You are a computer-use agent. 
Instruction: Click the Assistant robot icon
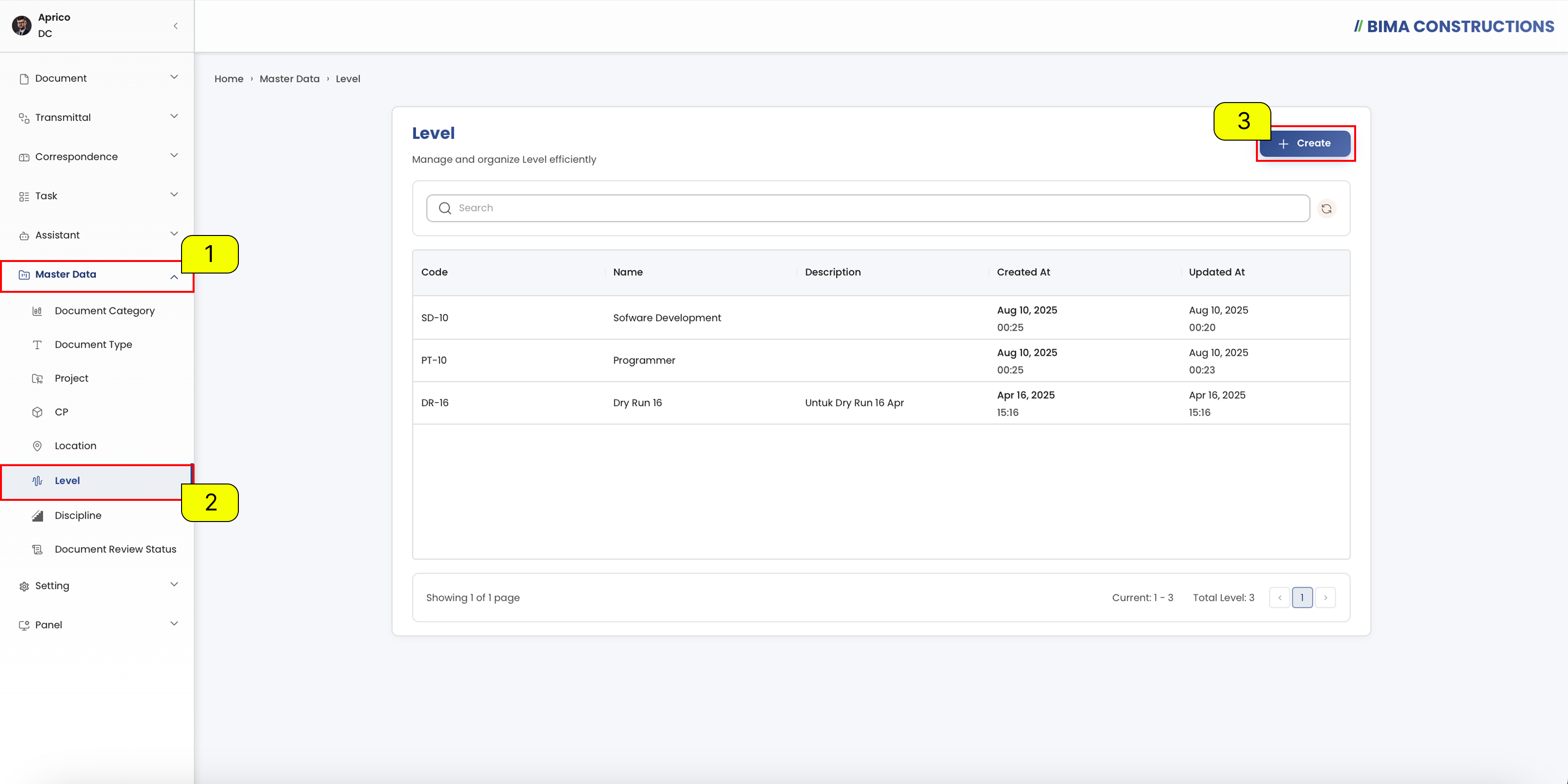(x=25, y=235)
